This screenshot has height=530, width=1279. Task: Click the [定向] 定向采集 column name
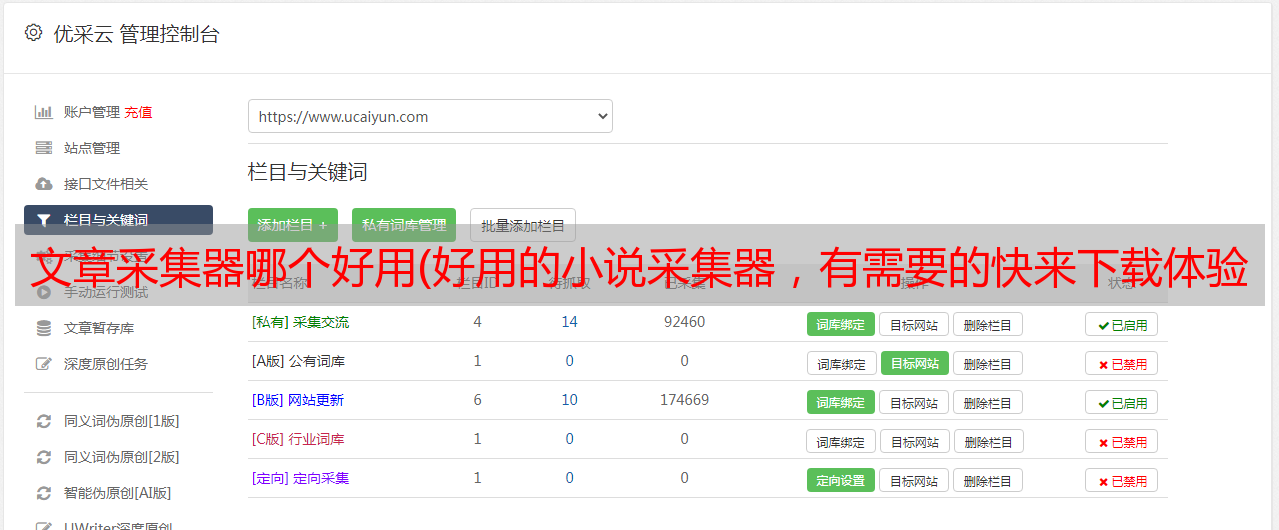300,478
